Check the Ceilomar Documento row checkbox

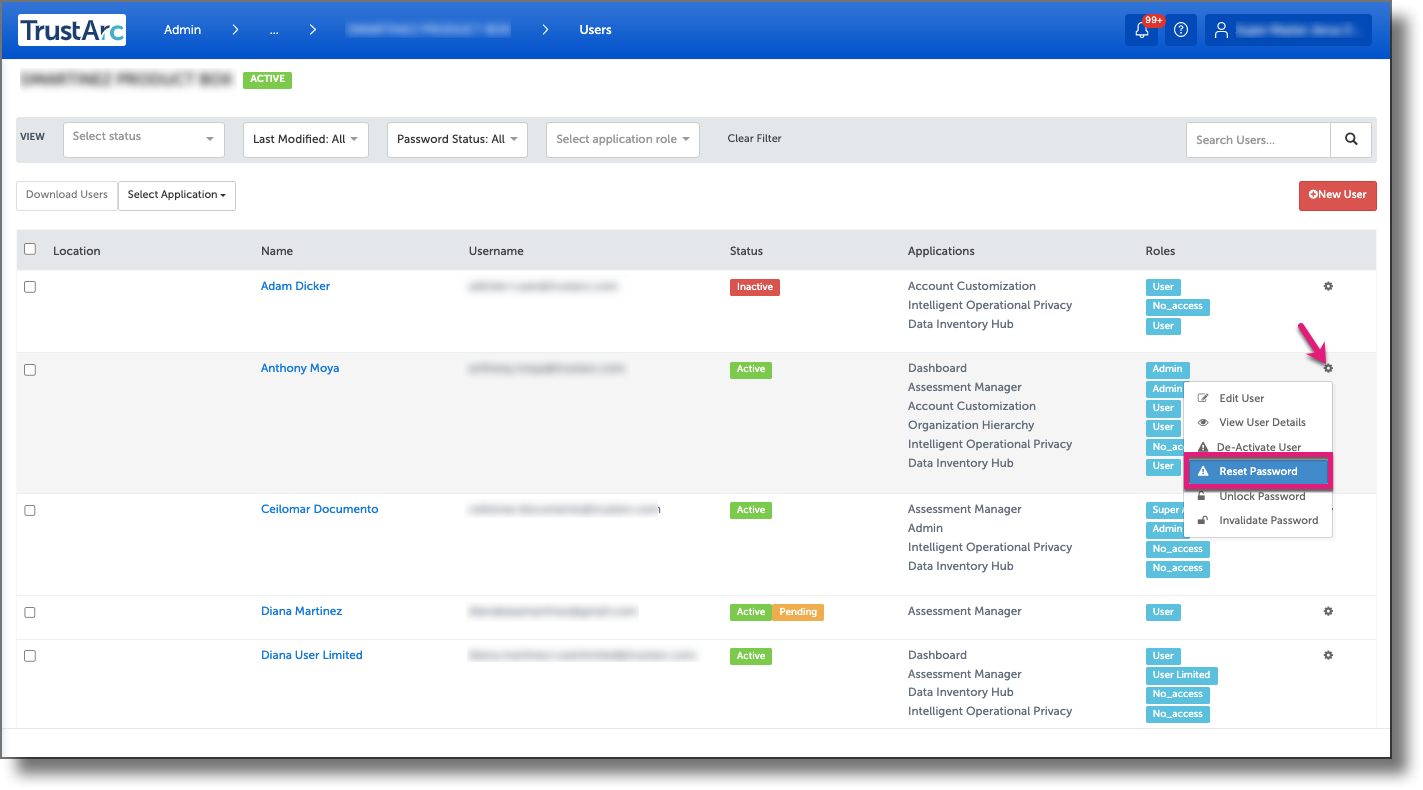30,510
